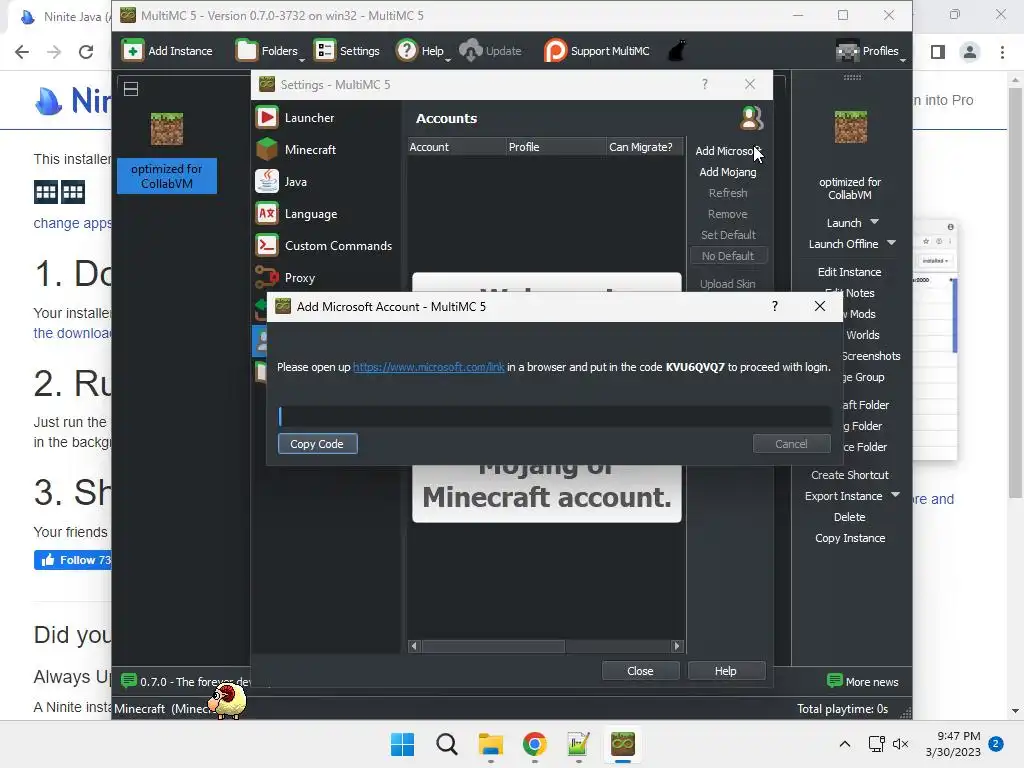Open the Help toolbar menu
The height and width of the screenshot is (768, 1024).
coord(423,51)
